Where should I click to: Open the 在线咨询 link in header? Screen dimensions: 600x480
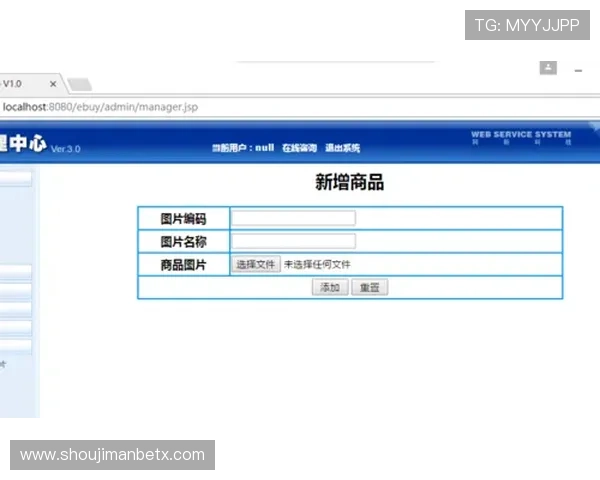coord(299,148)
